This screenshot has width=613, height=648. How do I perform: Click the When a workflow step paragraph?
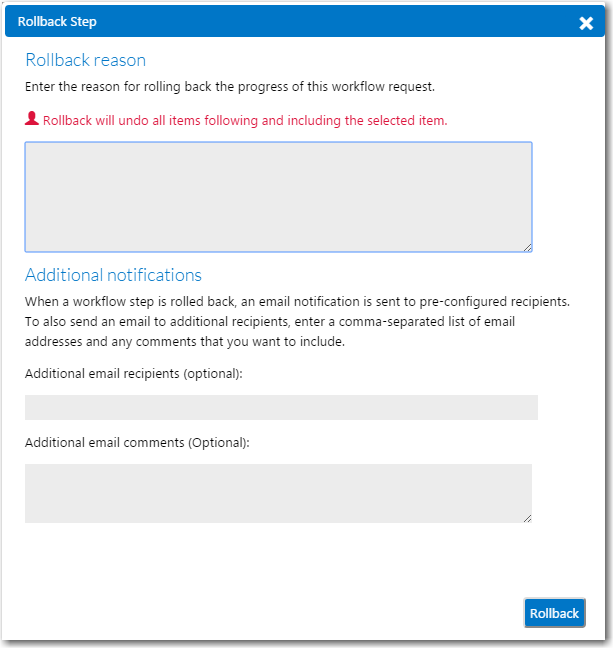pyautogui.click(x=297, y=322)
